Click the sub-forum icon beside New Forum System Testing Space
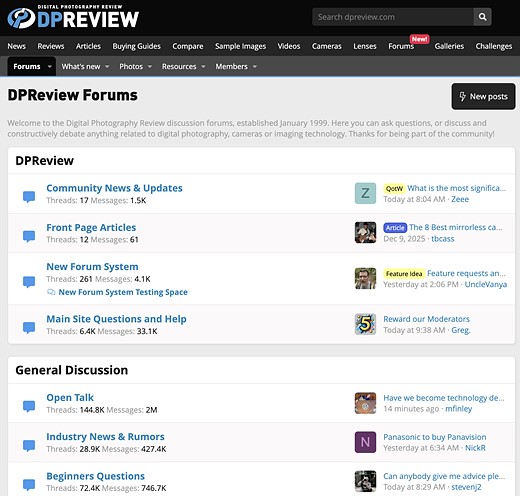This screenshot has height=496, width=520. pyautogui.click(x=51, y=292)
